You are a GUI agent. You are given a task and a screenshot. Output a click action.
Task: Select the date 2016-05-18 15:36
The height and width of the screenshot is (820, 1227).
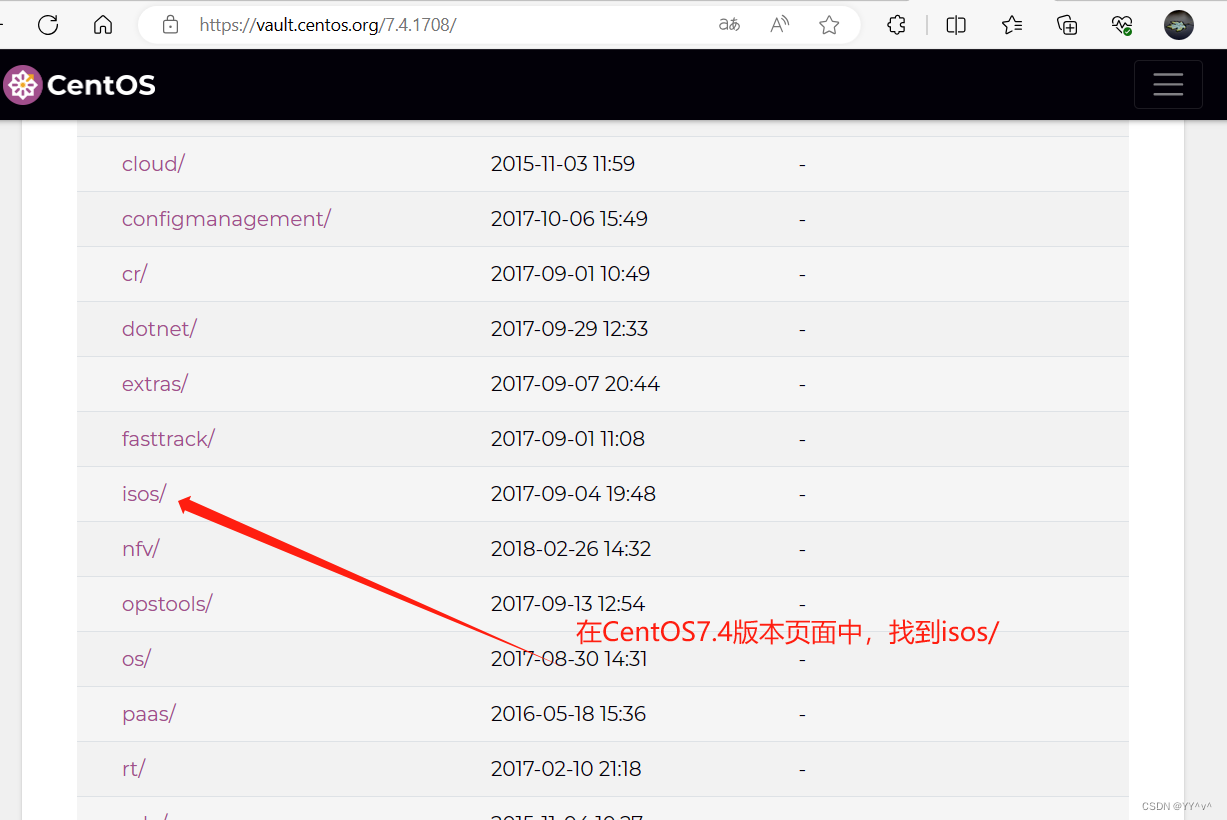pyautogui.click(x=568, y=714)
